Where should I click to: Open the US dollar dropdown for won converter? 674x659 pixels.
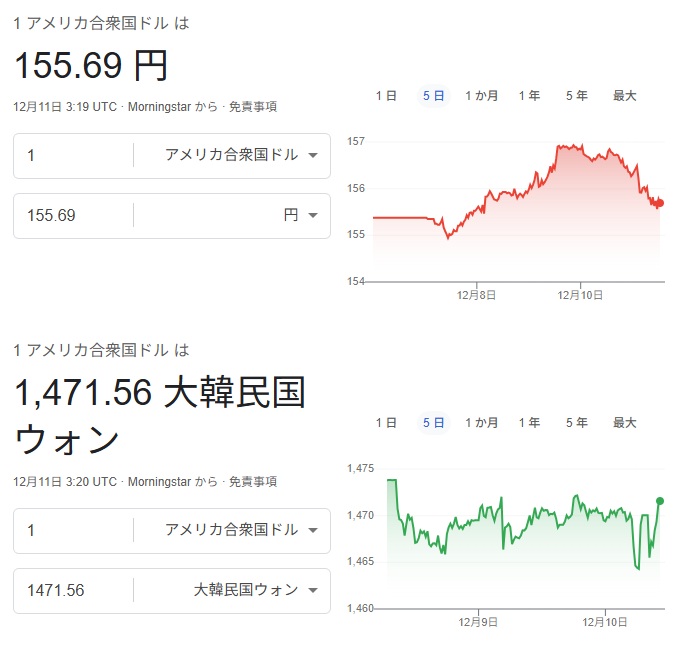[240, 530]
